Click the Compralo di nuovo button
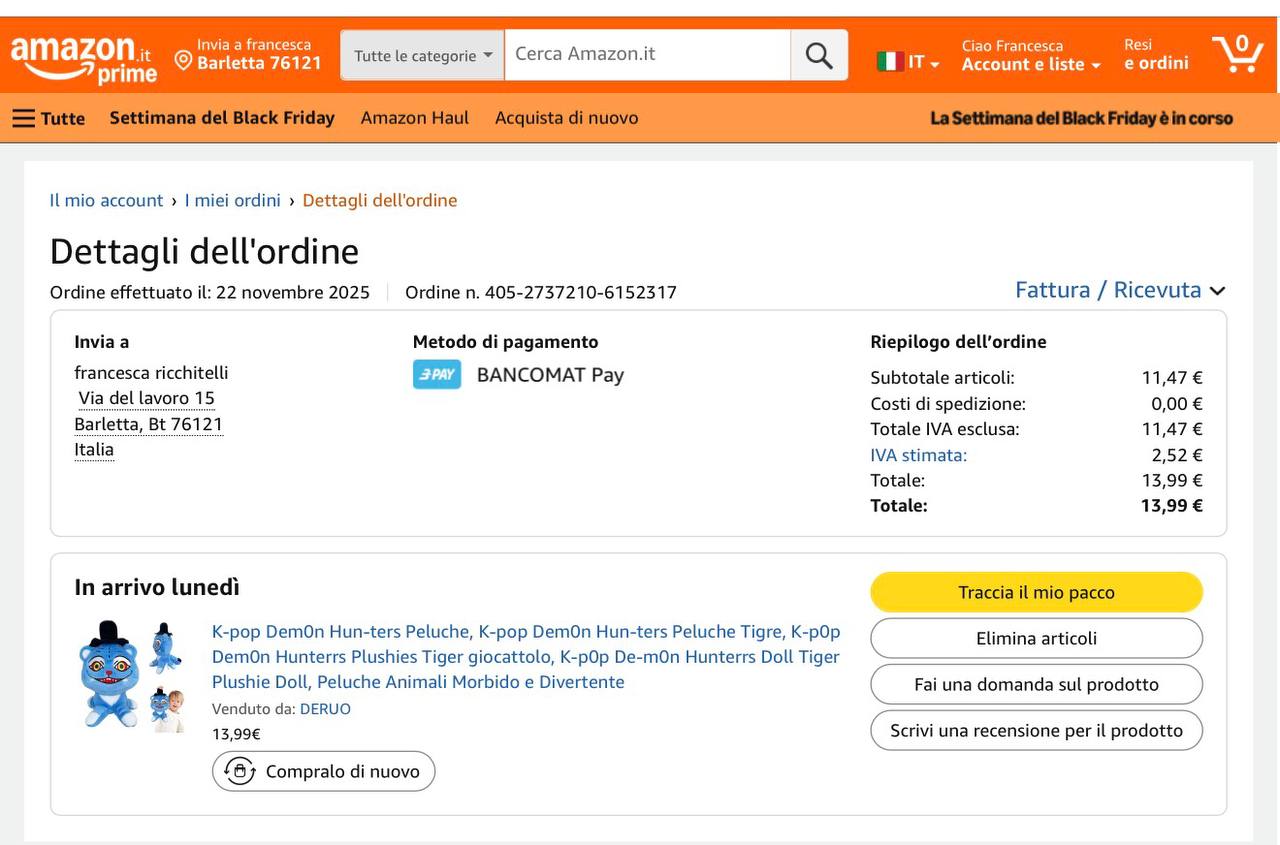Viewport: 1280px width, 845px height. tap(323, 771)
